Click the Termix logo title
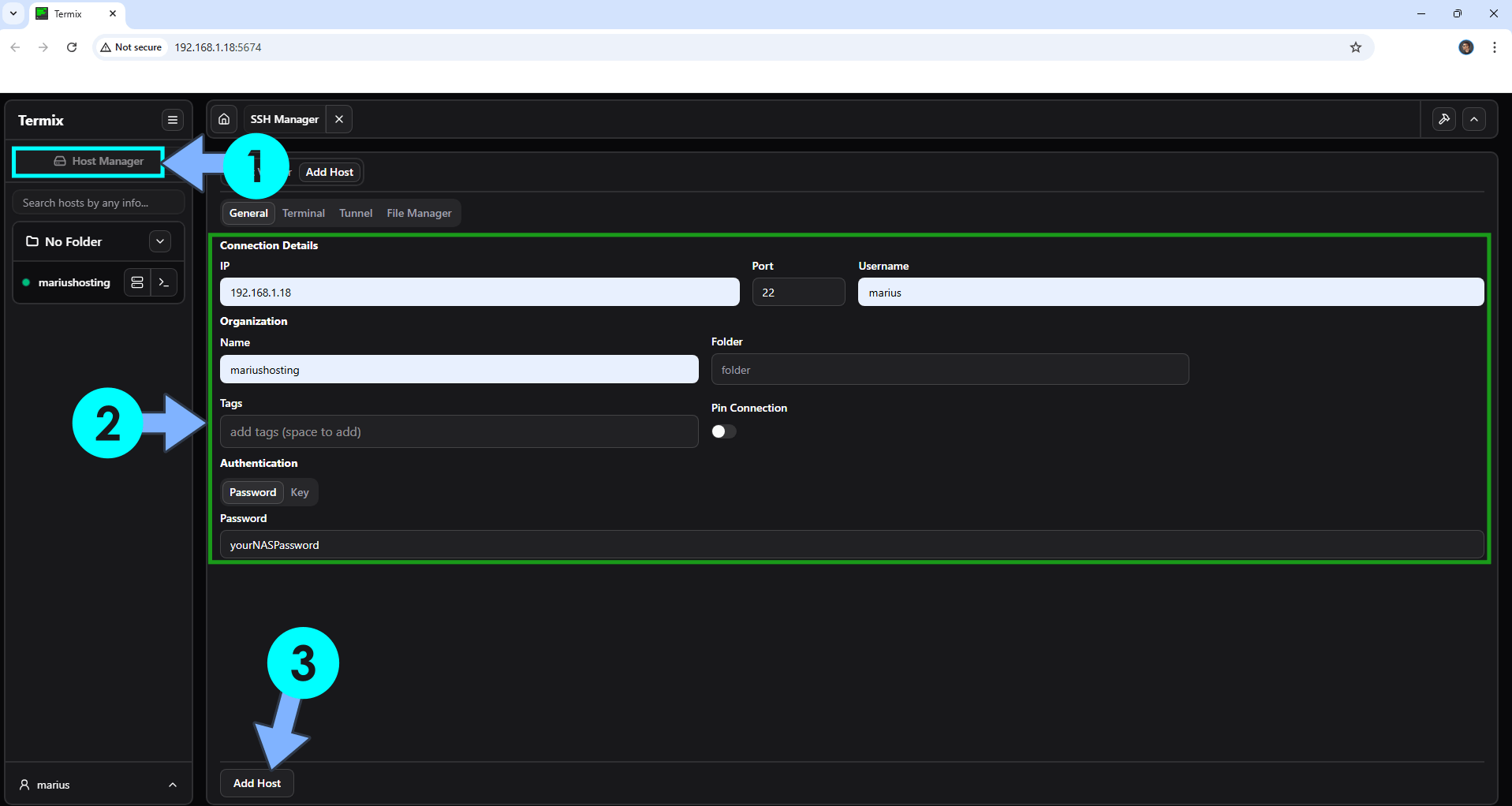Viewport: 1512px width, 806px height. coord(41,121)
